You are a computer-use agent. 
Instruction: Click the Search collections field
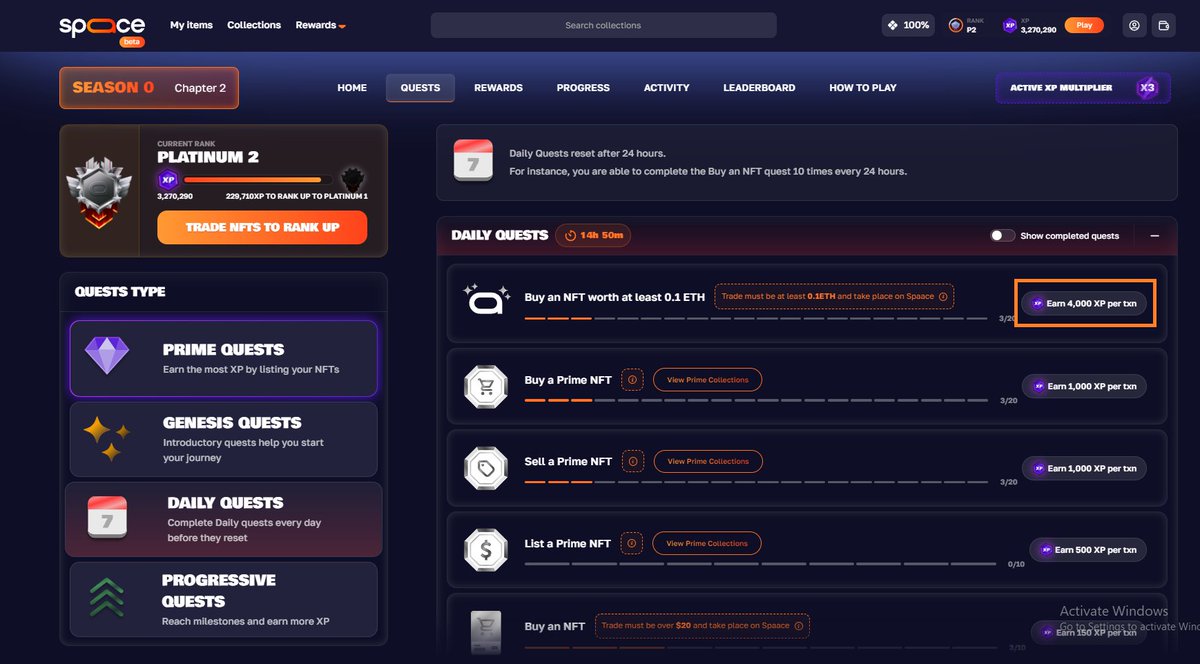click(603, 25)
